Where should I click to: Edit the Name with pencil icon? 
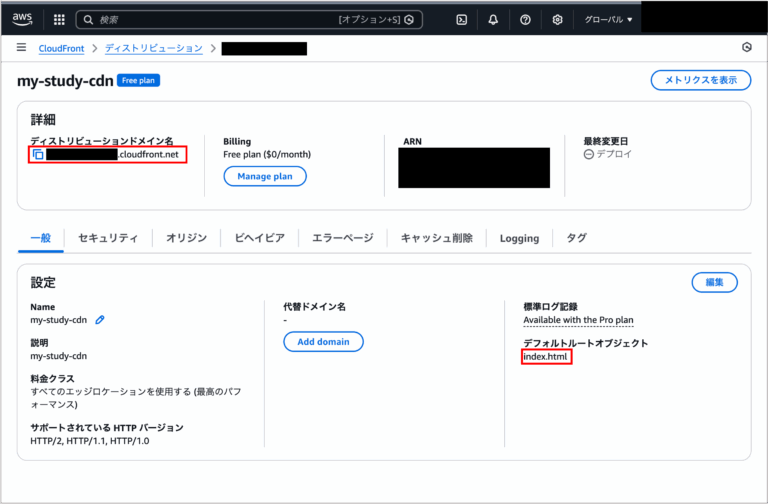click(x=100, y=320)
